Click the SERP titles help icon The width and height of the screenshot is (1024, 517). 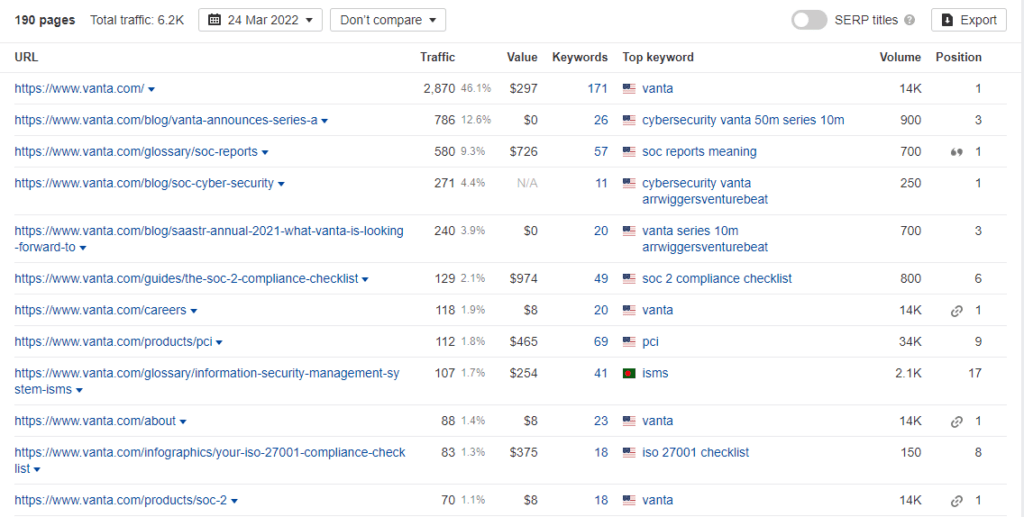click(x=909, y=20)
